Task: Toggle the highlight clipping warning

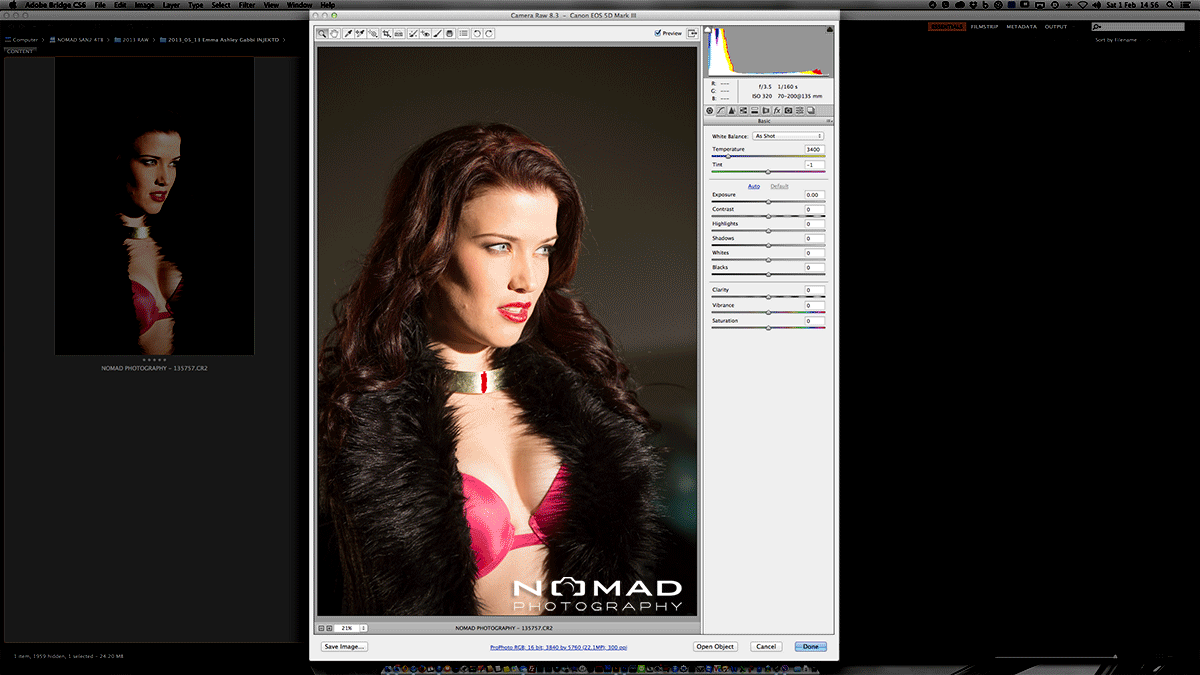Action: (830, 31)
